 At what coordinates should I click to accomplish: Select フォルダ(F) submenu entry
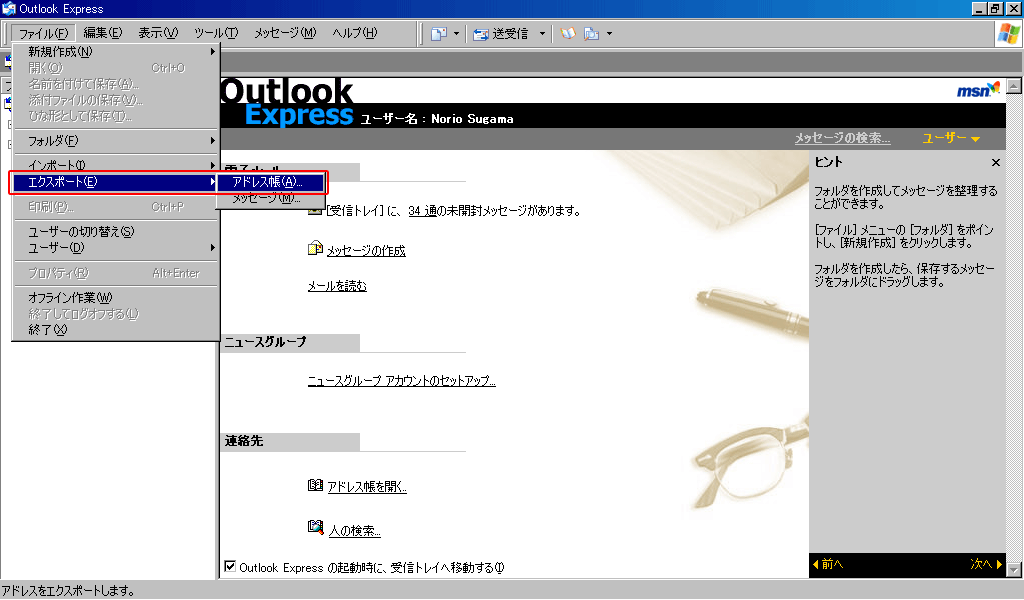pos(116,140)
